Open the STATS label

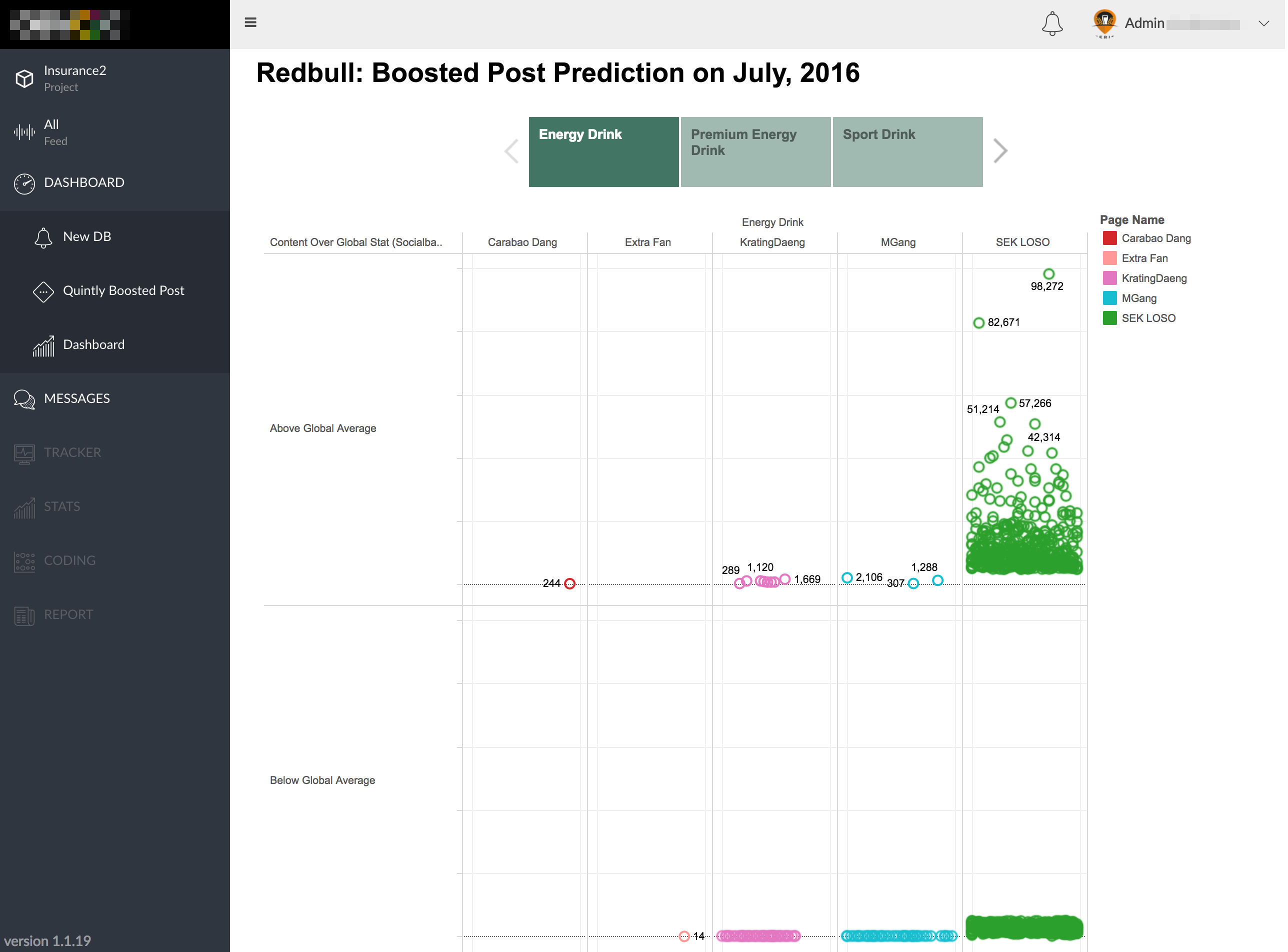(62, 507)
